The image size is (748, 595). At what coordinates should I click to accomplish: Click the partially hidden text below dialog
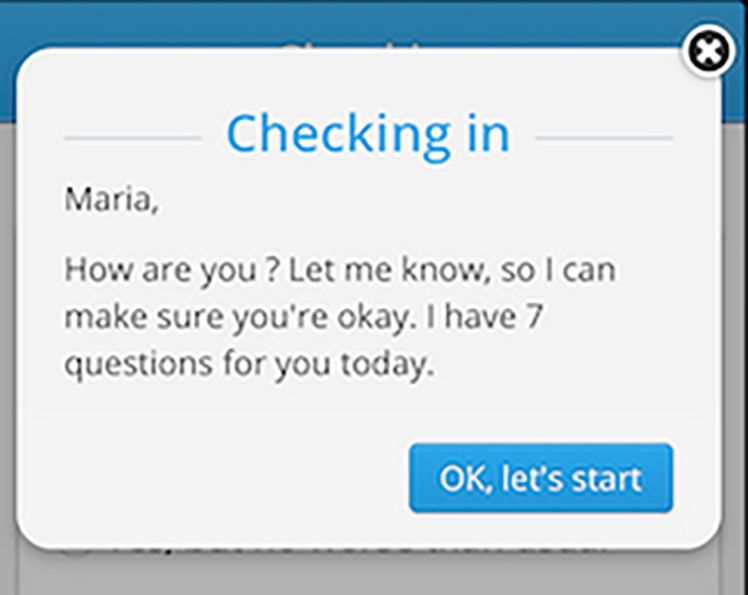pyautogui.click(x=358, y=550)
